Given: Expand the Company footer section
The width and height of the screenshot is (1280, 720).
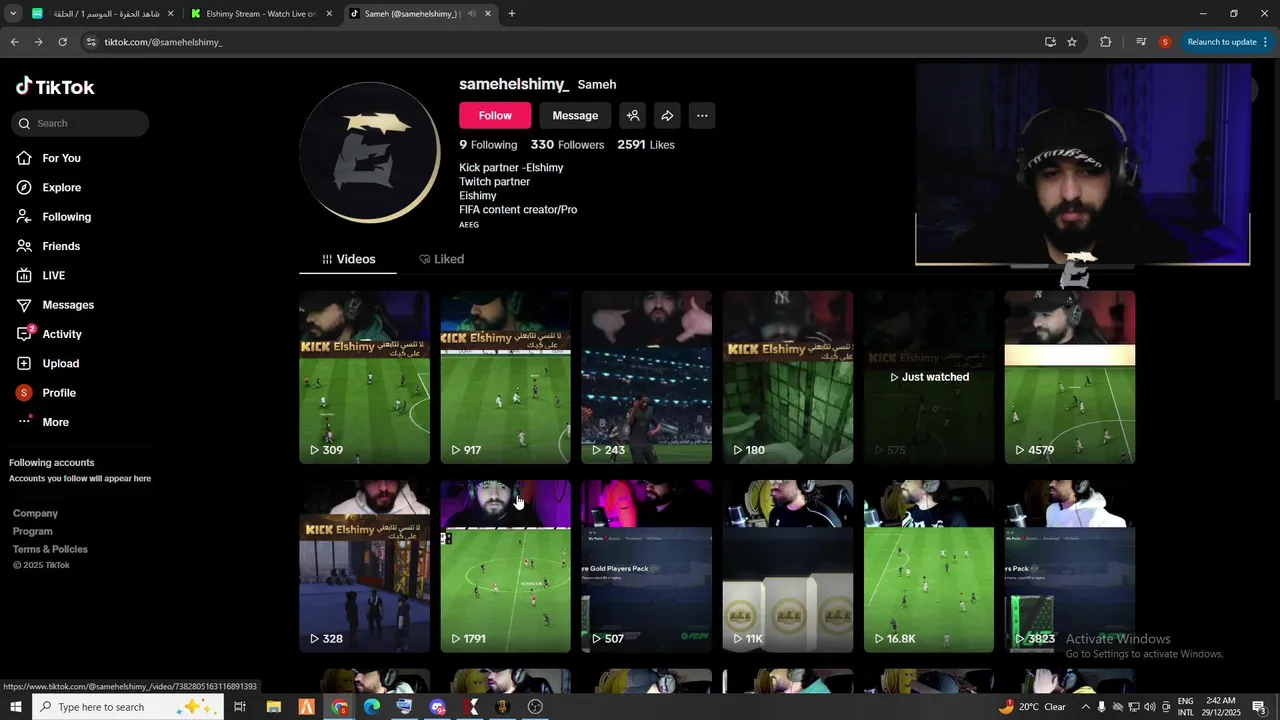Looking at the screenshot, I should coord(35,513).
